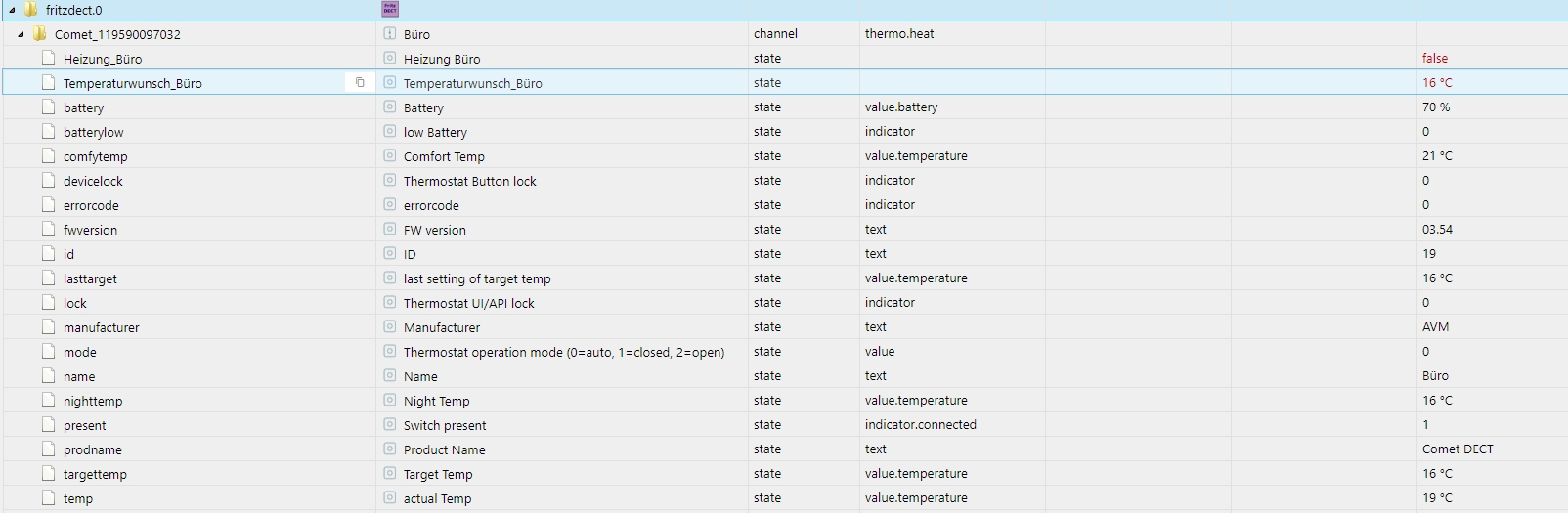Click the copy icon on the Temperaturwunsch_Büro row

(360, 83)
